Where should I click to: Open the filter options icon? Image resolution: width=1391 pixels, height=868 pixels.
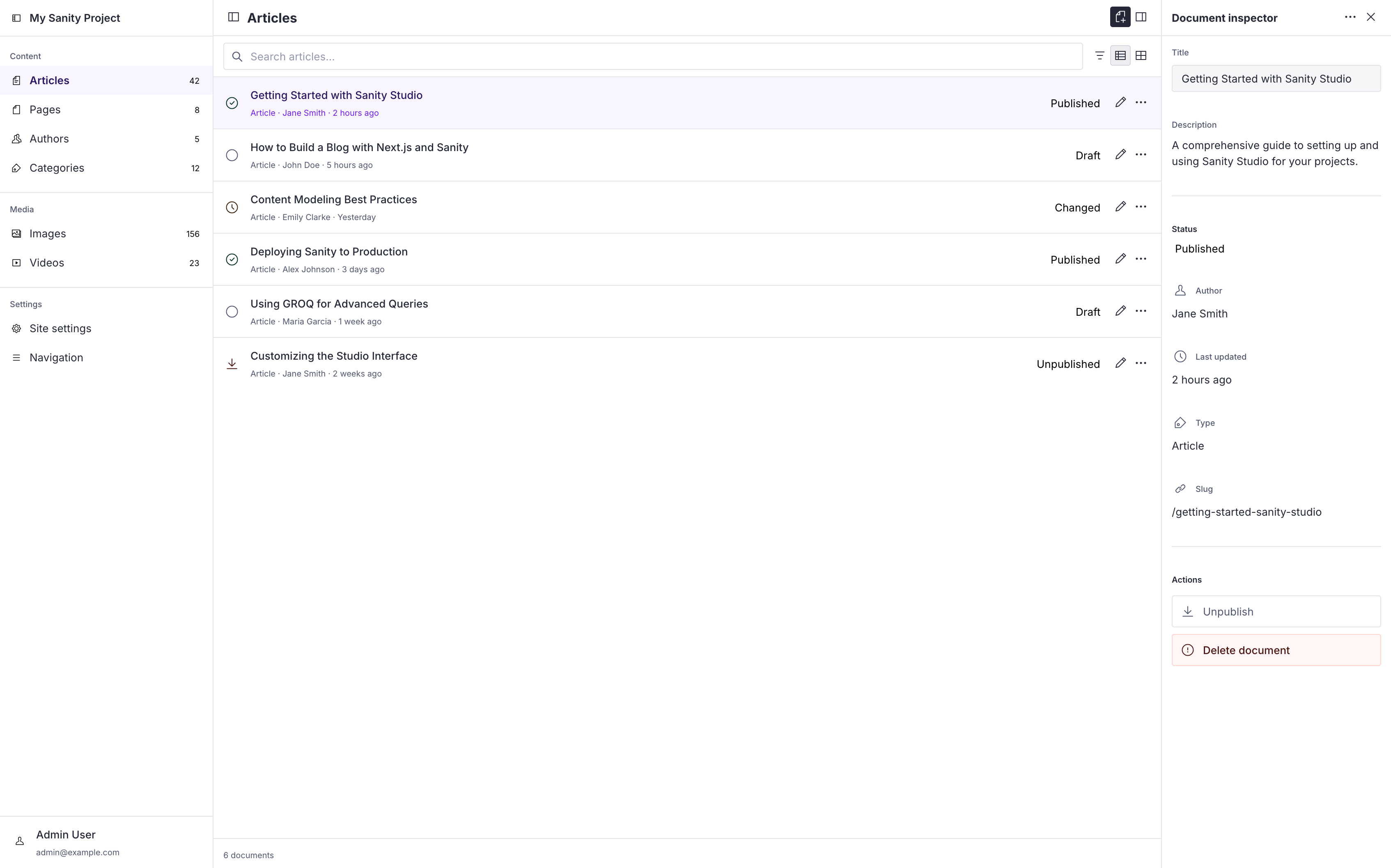1099,56
